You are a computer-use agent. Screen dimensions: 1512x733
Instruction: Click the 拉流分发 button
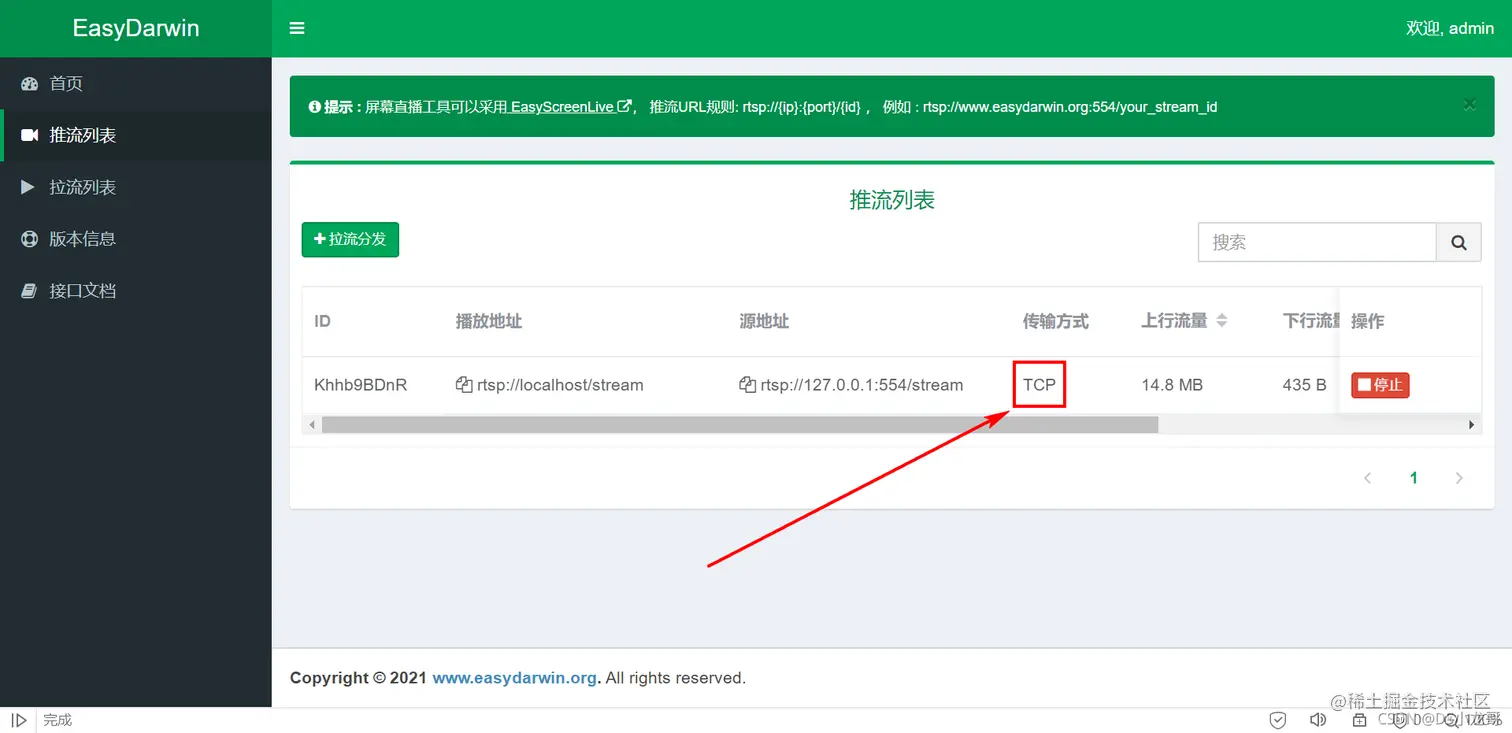click(350, 240)
